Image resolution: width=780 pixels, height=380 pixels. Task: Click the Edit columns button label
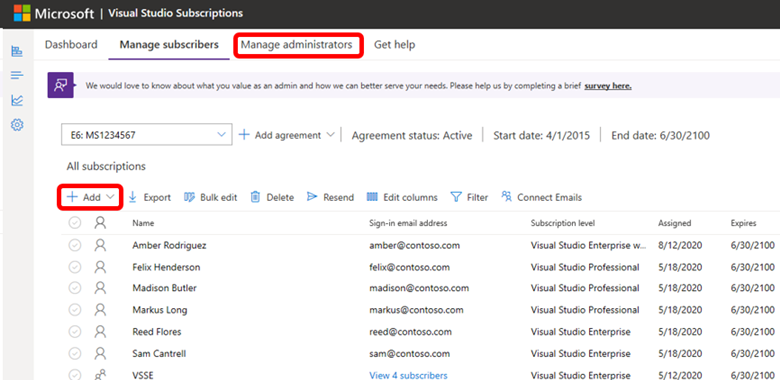coord(410,197)
